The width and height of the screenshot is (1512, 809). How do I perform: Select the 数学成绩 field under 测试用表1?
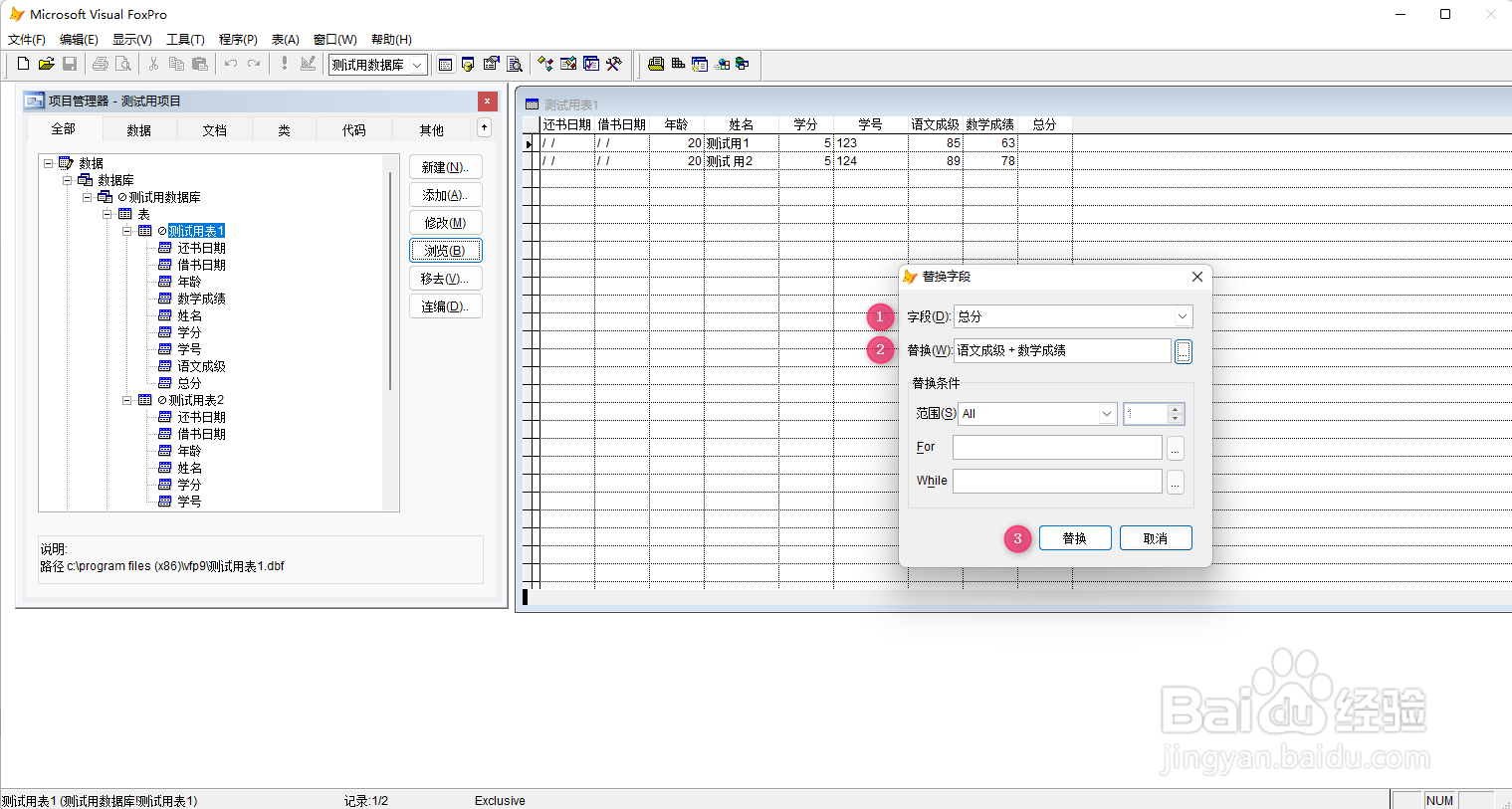[199, 298]
